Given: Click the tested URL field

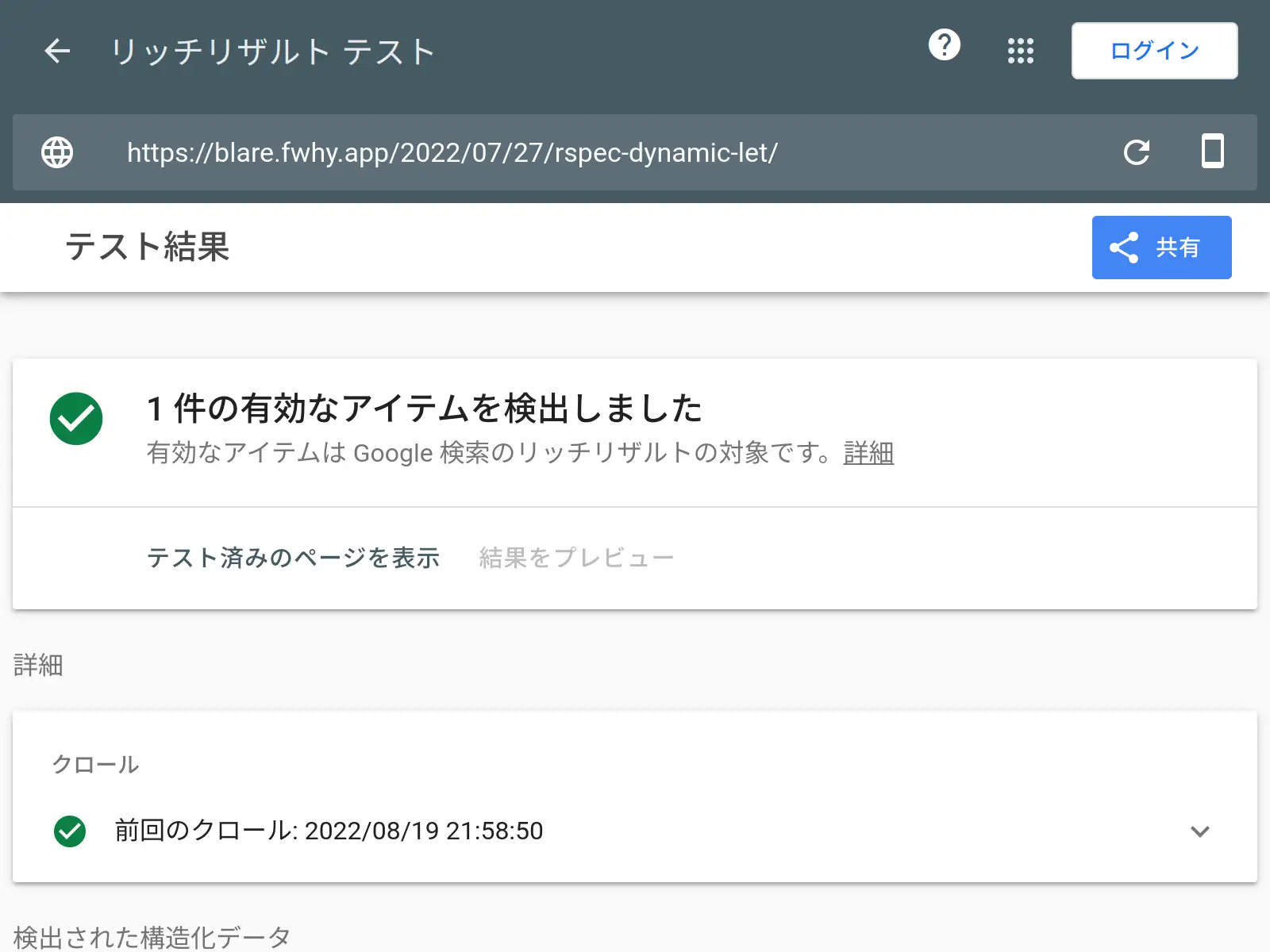Looking at the screenshot, I should [452, 152].
